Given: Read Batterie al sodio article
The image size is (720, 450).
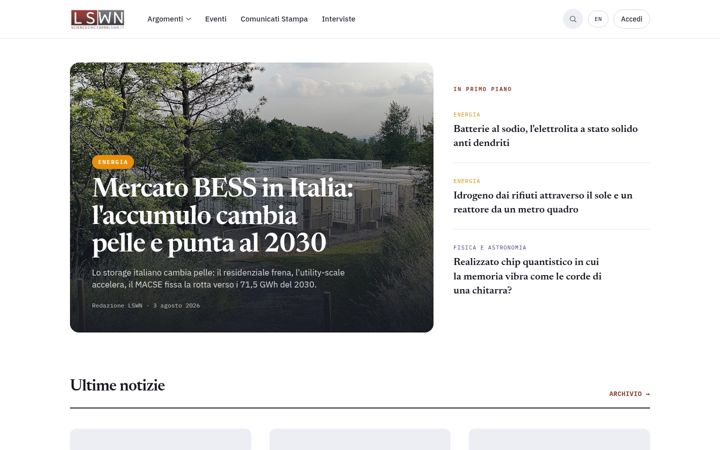Looking at the screenshot, I should point(546,135).
